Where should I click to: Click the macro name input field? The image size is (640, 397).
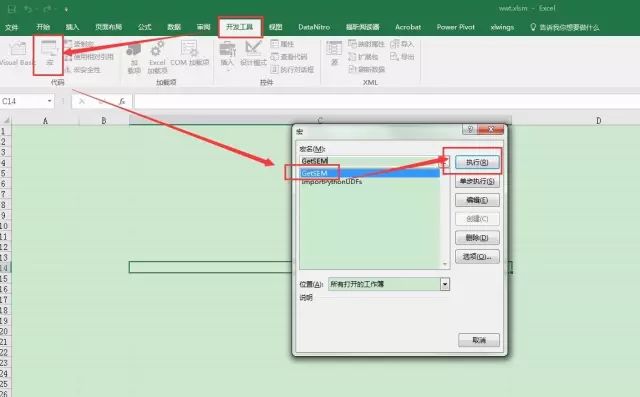(x=370, y=161)
